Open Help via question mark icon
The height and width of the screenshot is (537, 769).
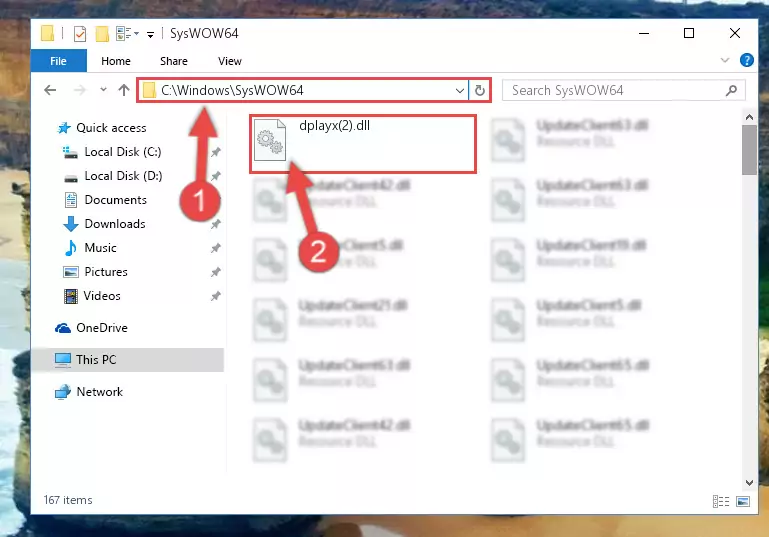click(746, 60)
